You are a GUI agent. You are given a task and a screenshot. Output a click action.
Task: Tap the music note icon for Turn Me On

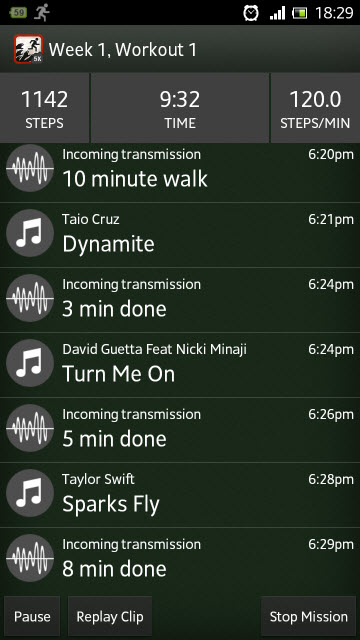[x=30, y=363]
